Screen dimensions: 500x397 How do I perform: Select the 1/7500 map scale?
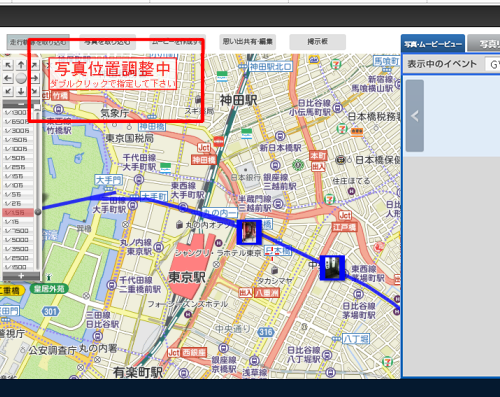click(x=18, y=231)
